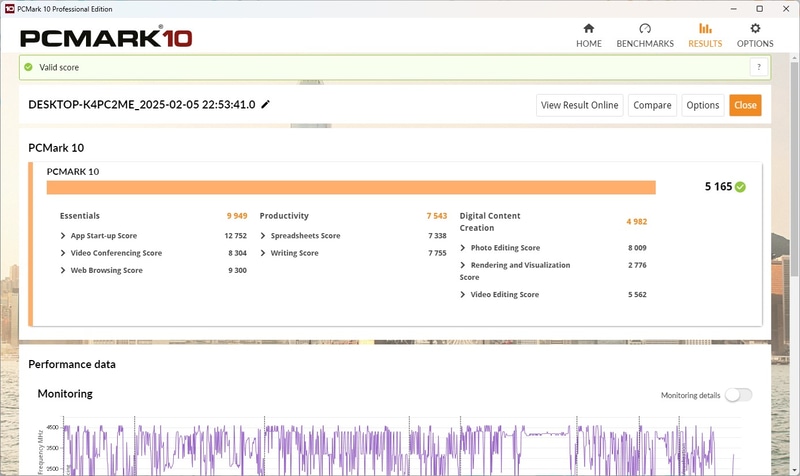The image size is (800, 476).
Task: Open the Benchmarks gauge icon
Action: pos(645,28)
